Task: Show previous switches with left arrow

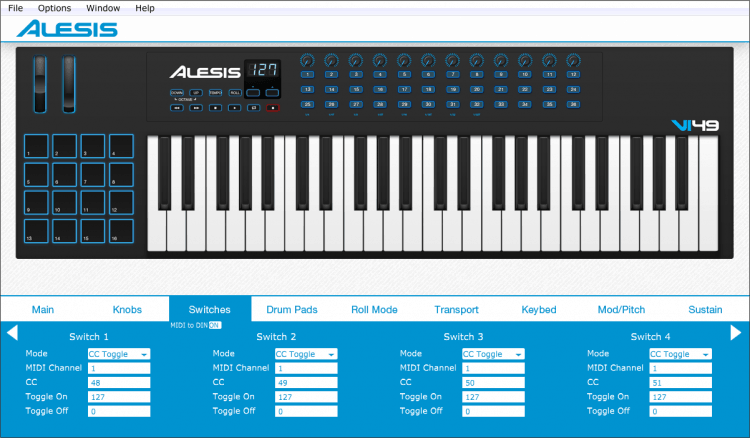Action: pyautogui.click(x=12, y=332)
